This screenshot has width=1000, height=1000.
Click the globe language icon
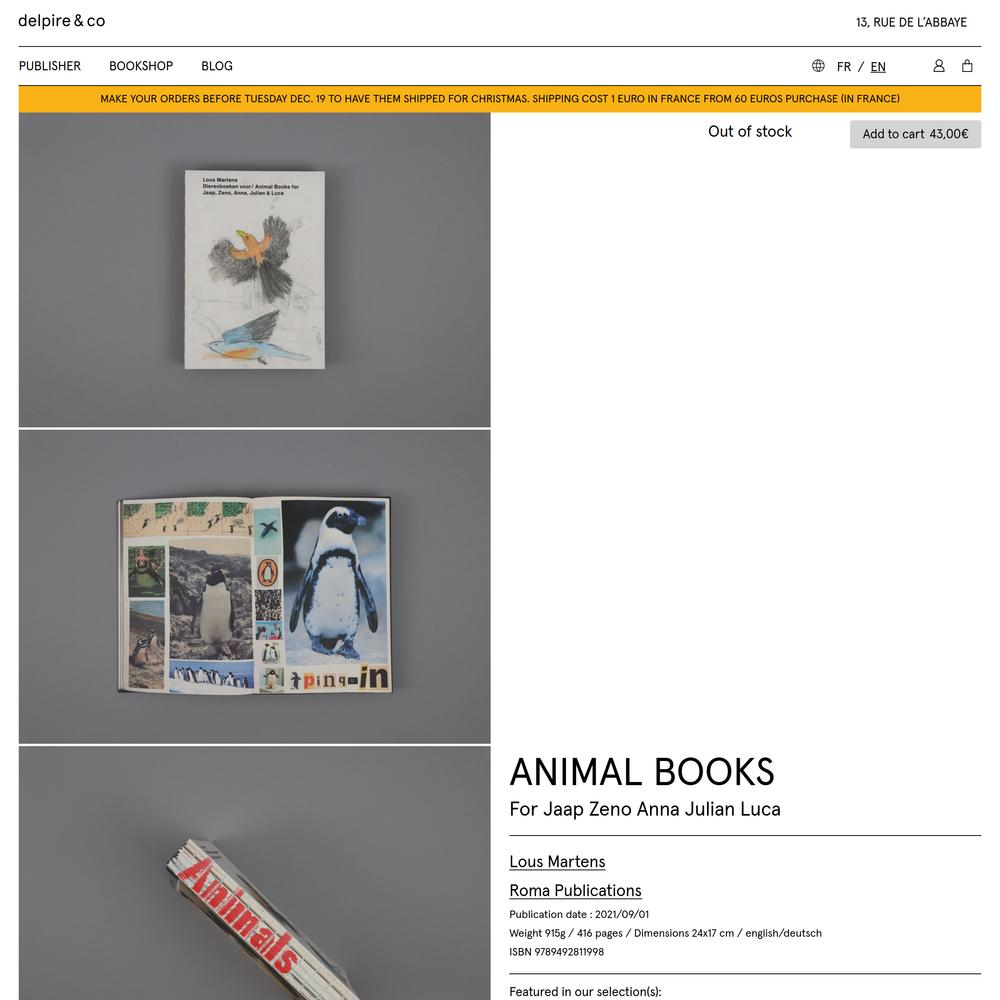(x=818, y=66)
